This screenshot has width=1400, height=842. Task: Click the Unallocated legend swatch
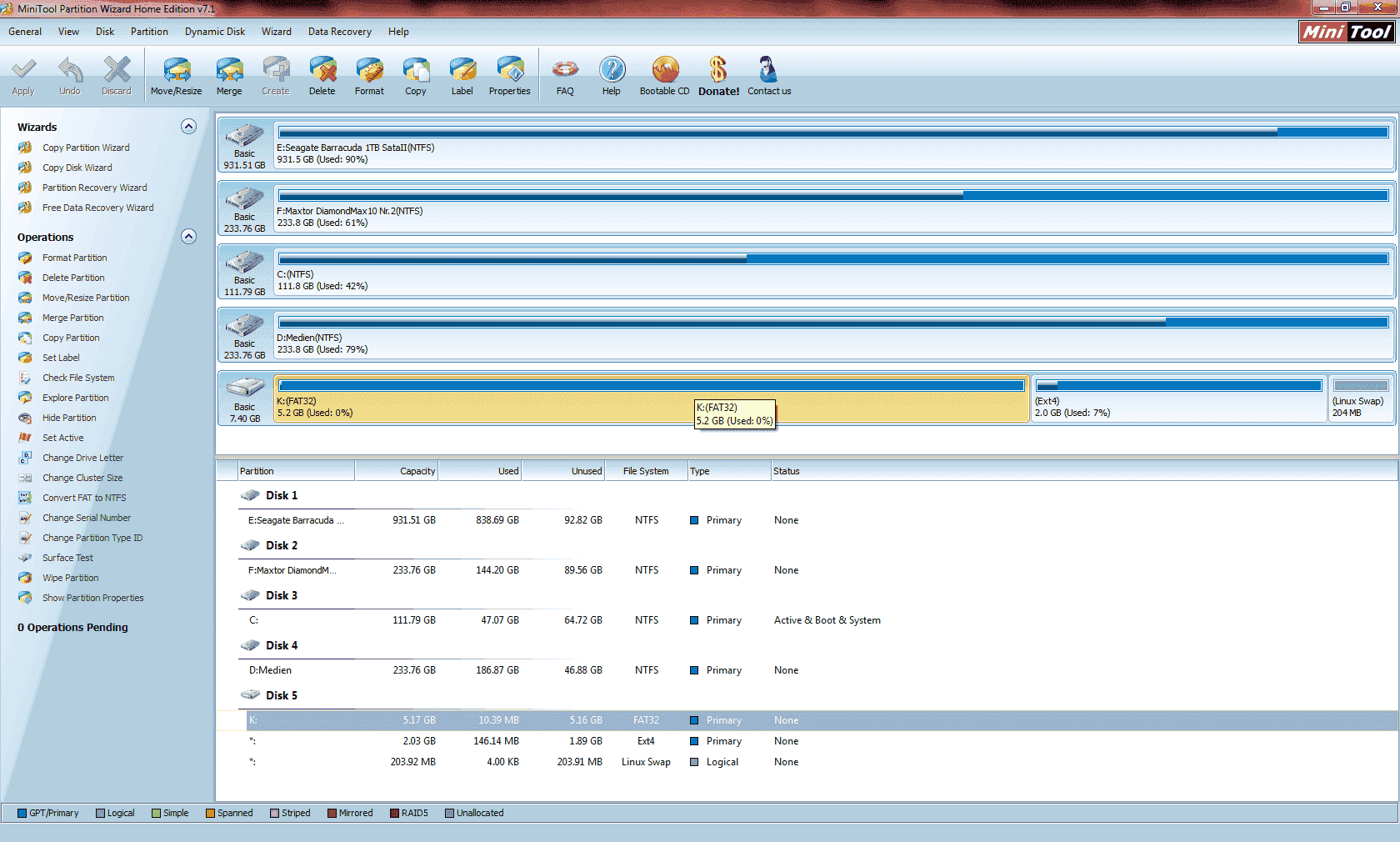[449, 813]
